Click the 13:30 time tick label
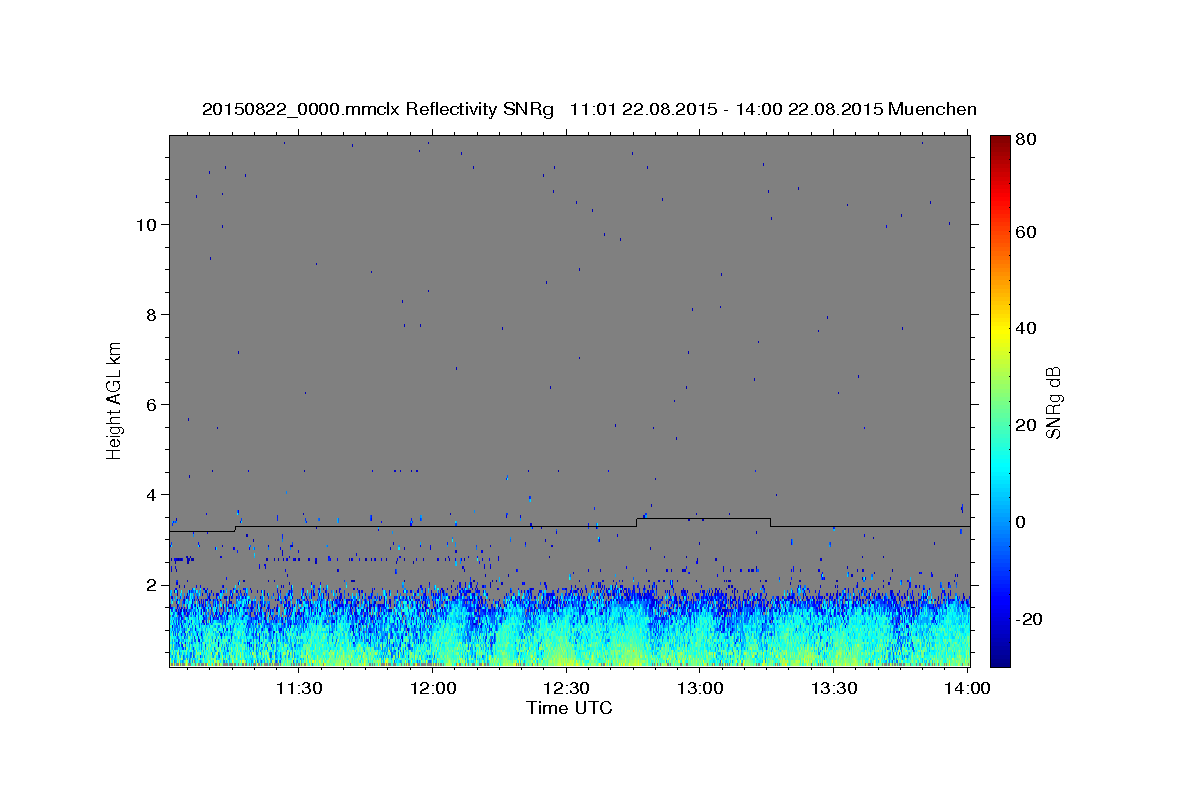 [834, 688]
